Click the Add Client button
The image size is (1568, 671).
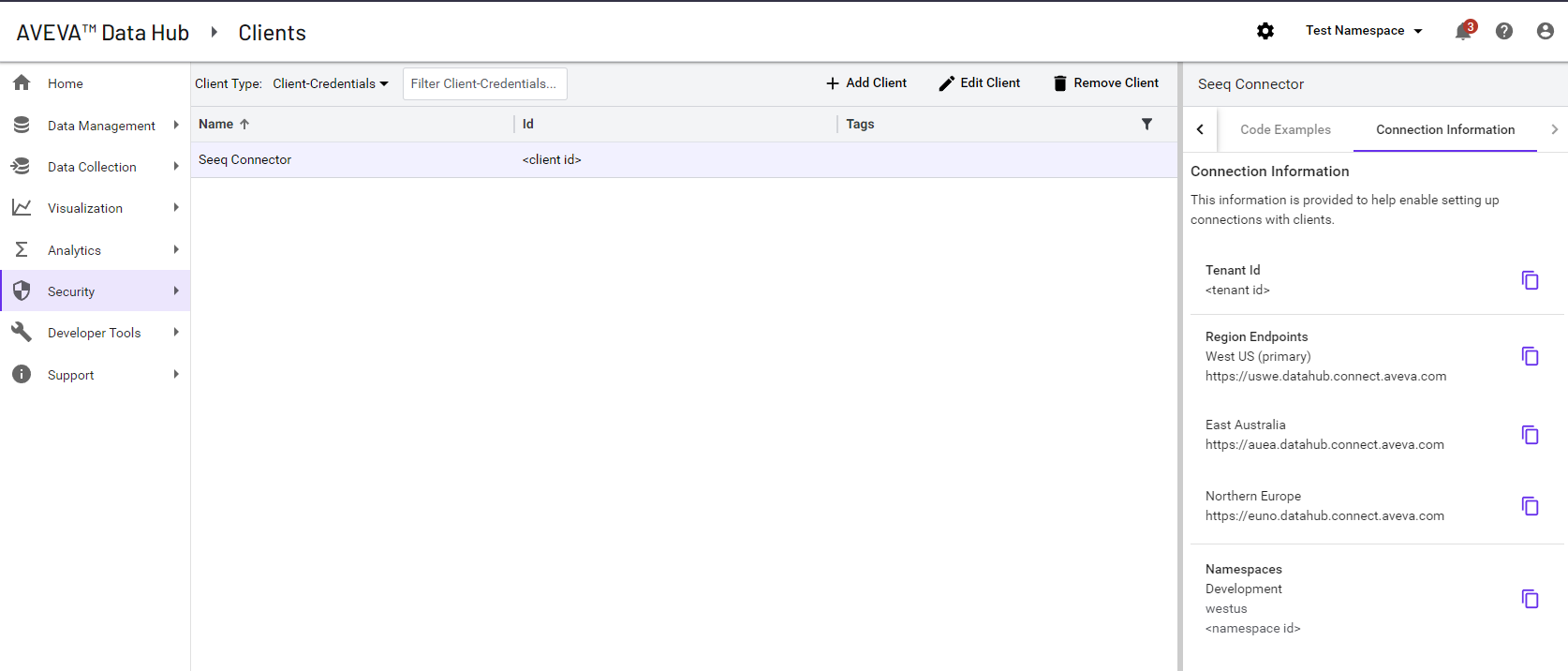point(866,83)
